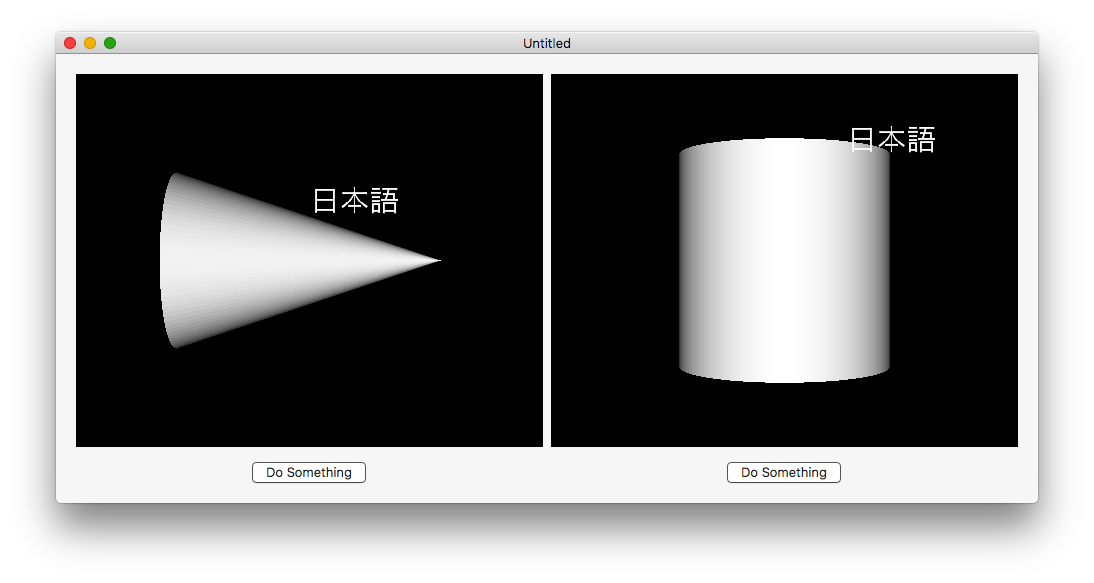The height and width of the screenshot is (583, 1094).
Task: Click the Untitled window title text
Action: tap(547, 43)
